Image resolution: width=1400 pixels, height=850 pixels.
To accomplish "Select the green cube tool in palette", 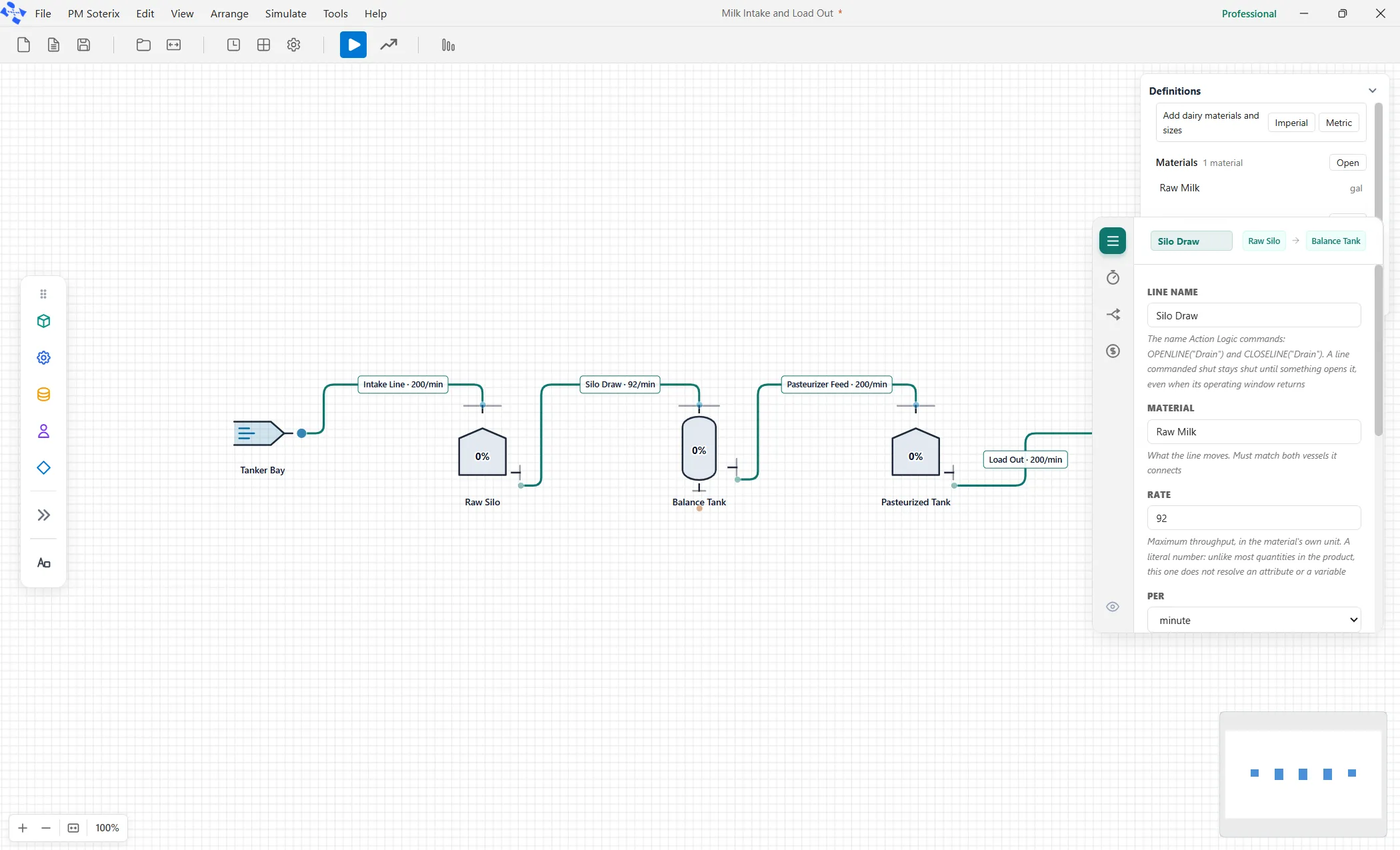I will tap(43, 321).
